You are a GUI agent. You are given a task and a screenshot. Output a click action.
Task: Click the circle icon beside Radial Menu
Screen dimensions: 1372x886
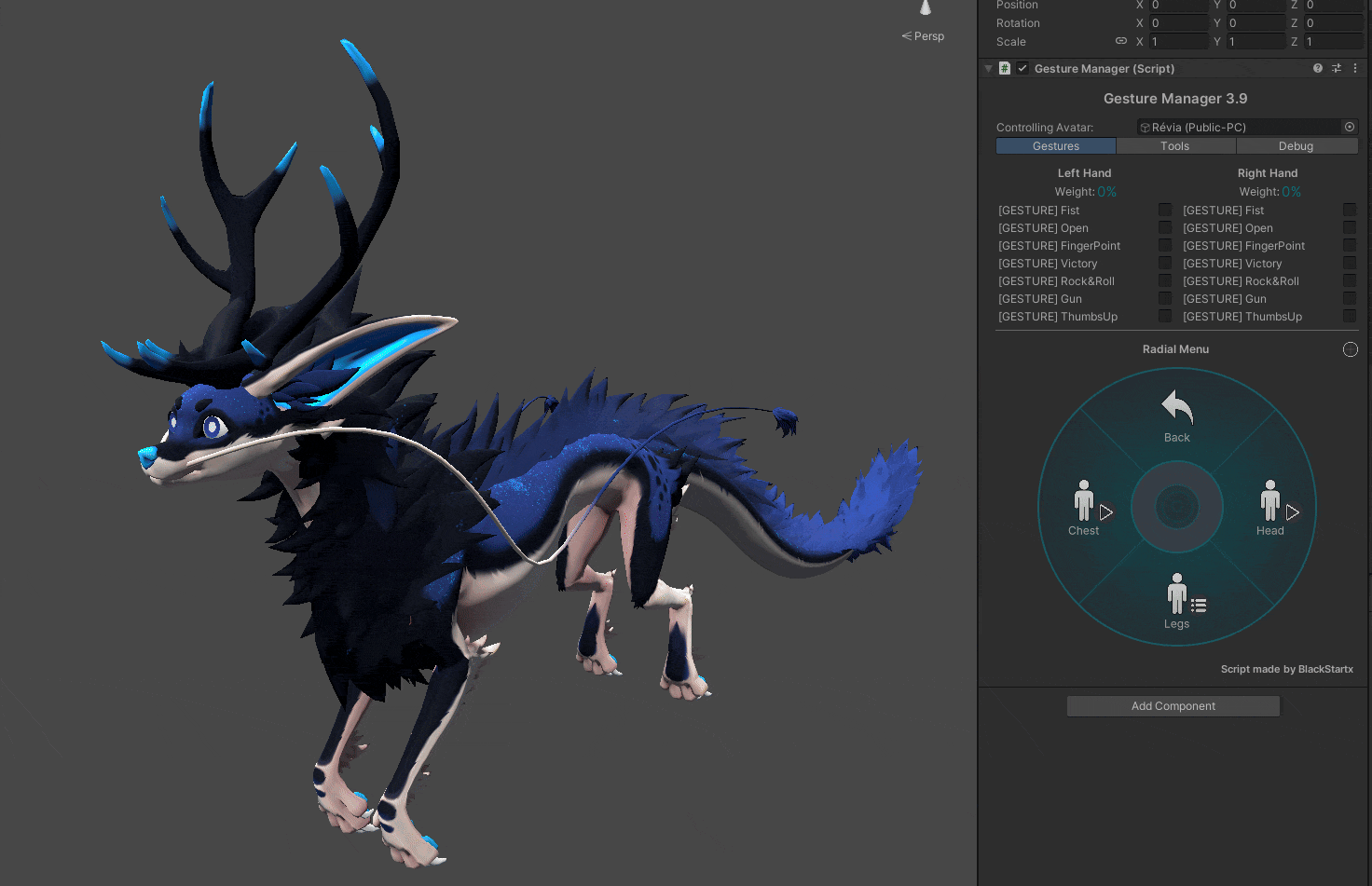1350,349
